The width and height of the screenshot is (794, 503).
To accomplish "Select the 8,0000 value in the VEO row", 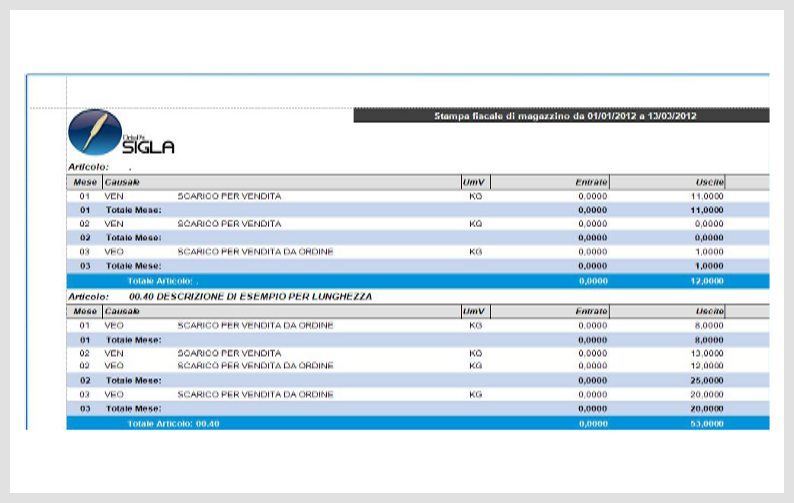I will [709, 326].
